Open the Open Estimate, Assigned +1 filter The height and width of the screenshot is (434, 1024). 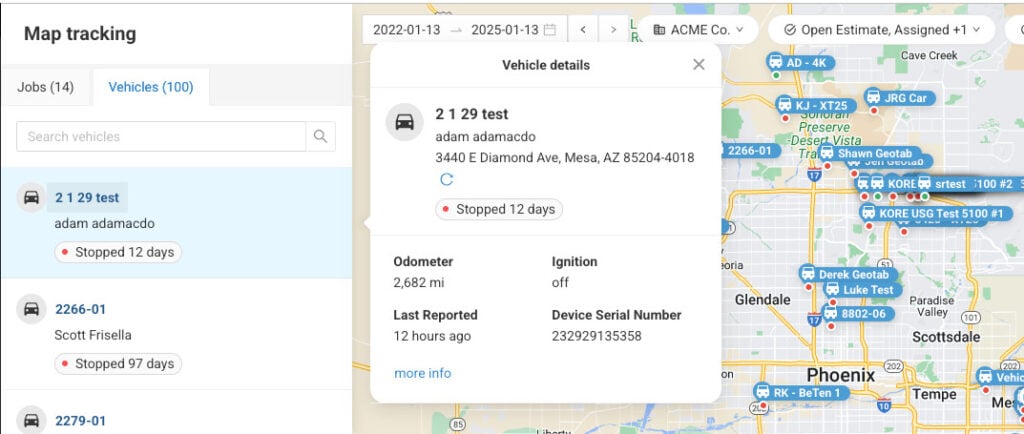(874, 30)
